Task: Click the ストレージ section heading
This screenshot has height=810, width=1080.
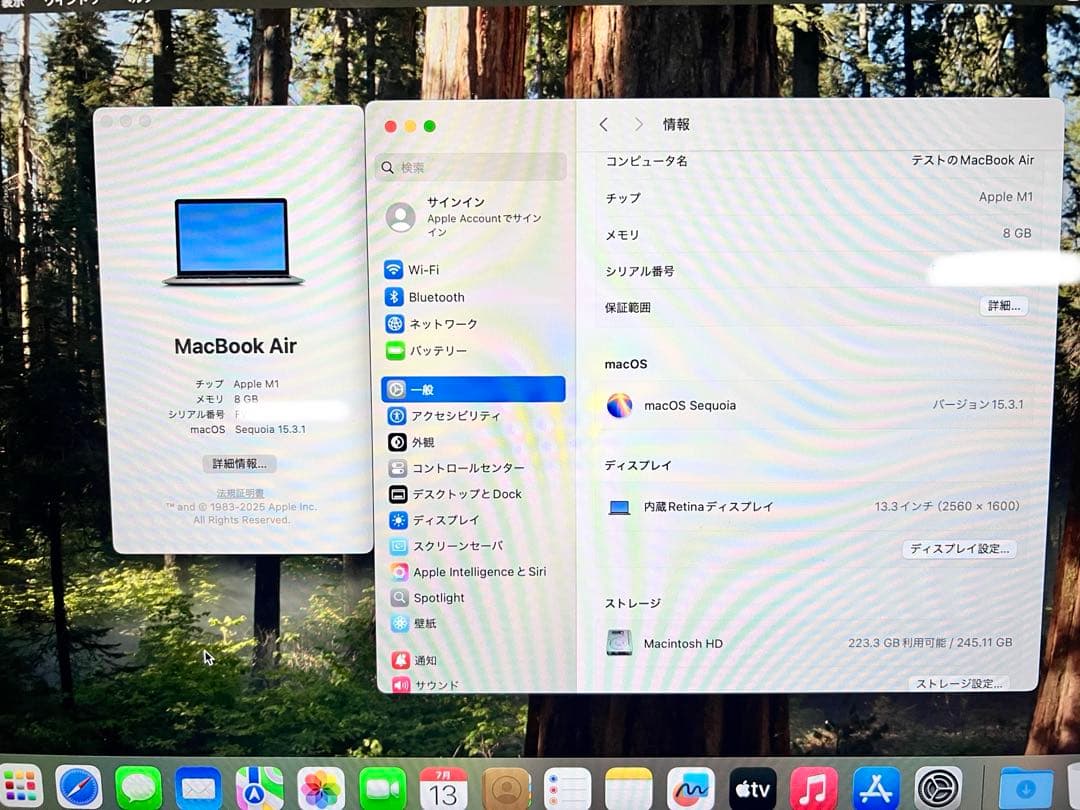Action: [632, 603]
